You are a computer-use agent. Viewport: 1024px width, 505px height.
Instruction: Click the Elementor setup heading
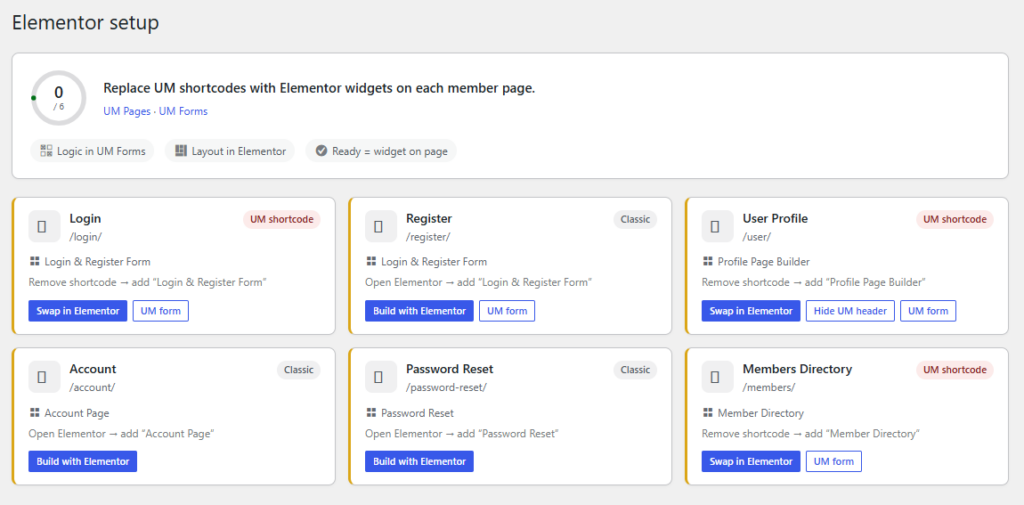(x=86, y=23)
